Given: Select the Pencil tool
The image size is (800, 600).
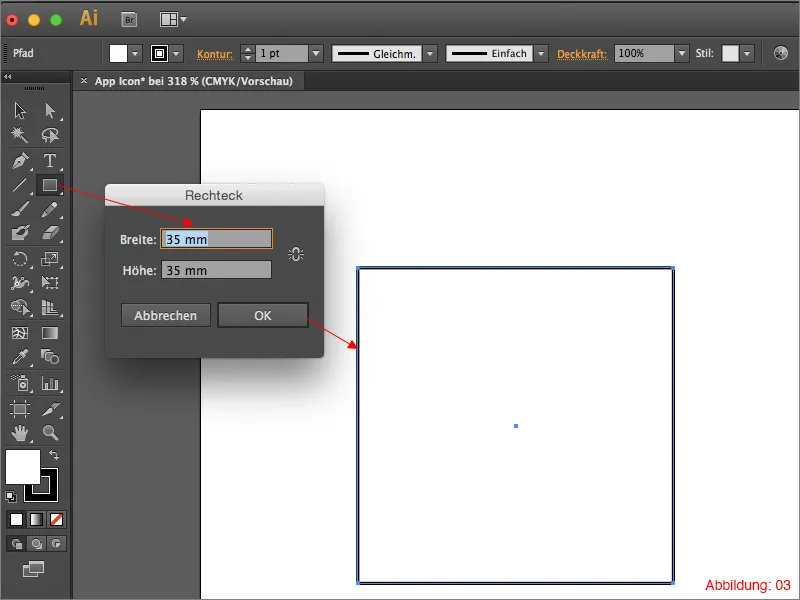Looking at the screenshot, I should 50,209.
